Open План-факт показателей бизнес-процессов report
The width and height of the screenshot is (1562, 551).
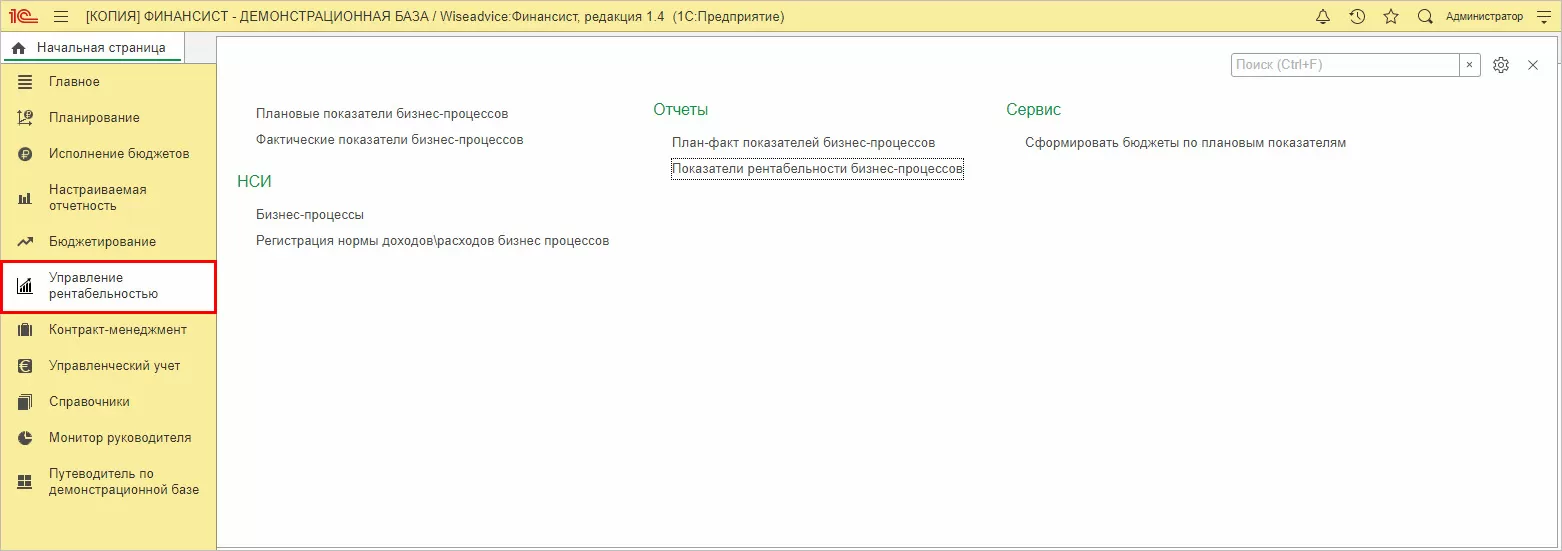(x=804, y=143)
